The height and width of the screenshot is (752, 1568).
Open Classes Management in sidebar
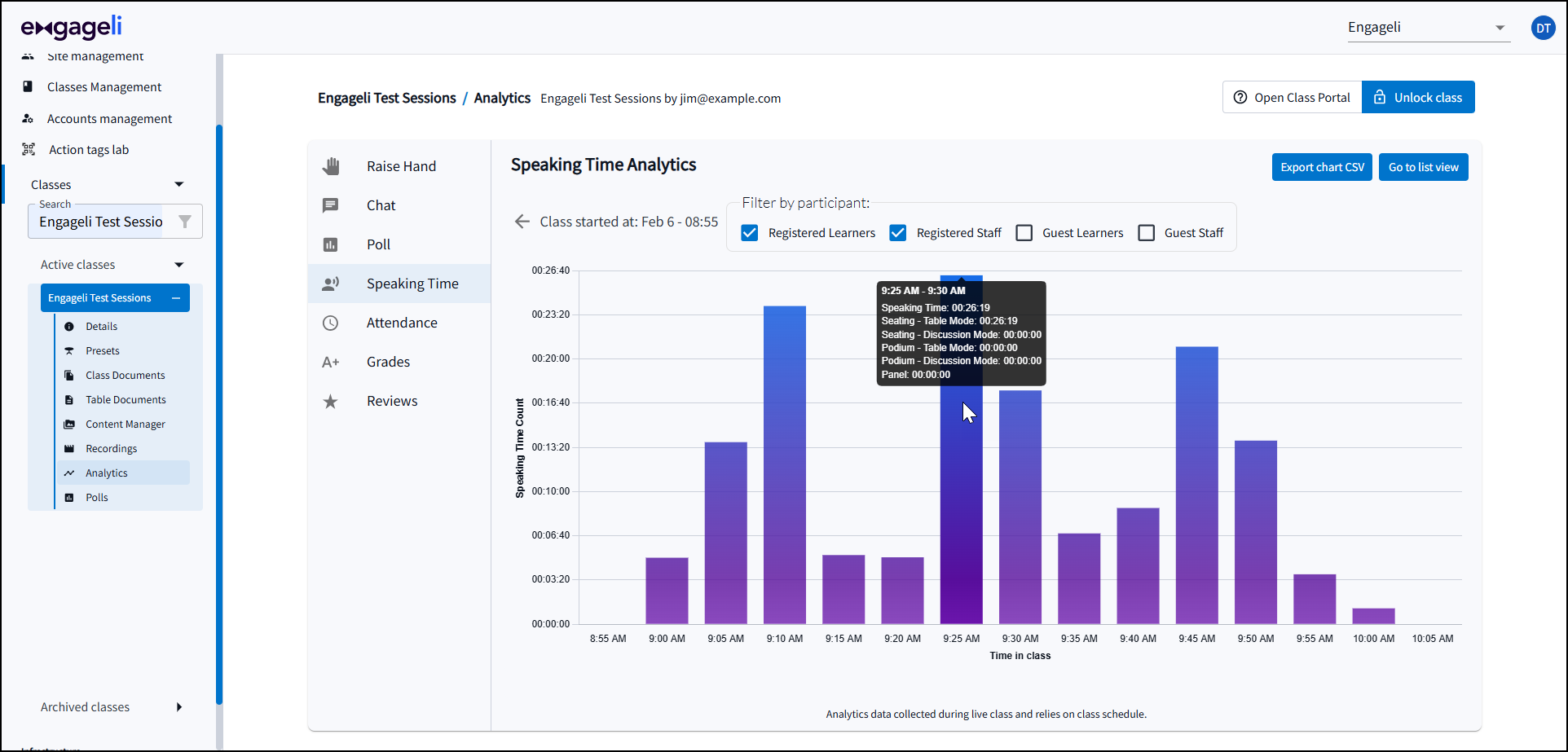[104, 86]
